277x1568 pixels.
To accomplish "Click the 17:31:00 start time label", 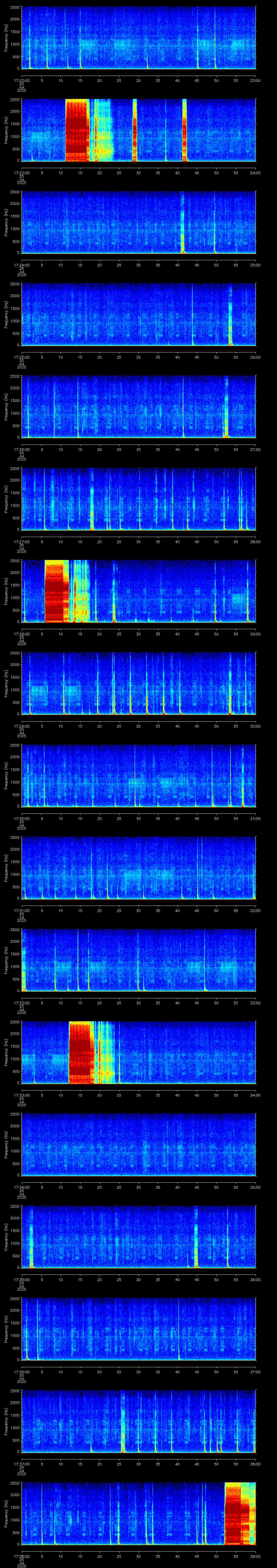I will (x=21, y=910).
